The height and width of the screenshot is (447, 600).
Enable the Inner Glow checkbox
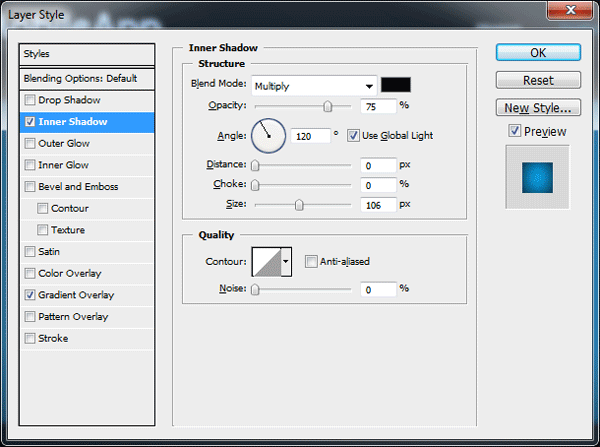click(x=30, y=165)
